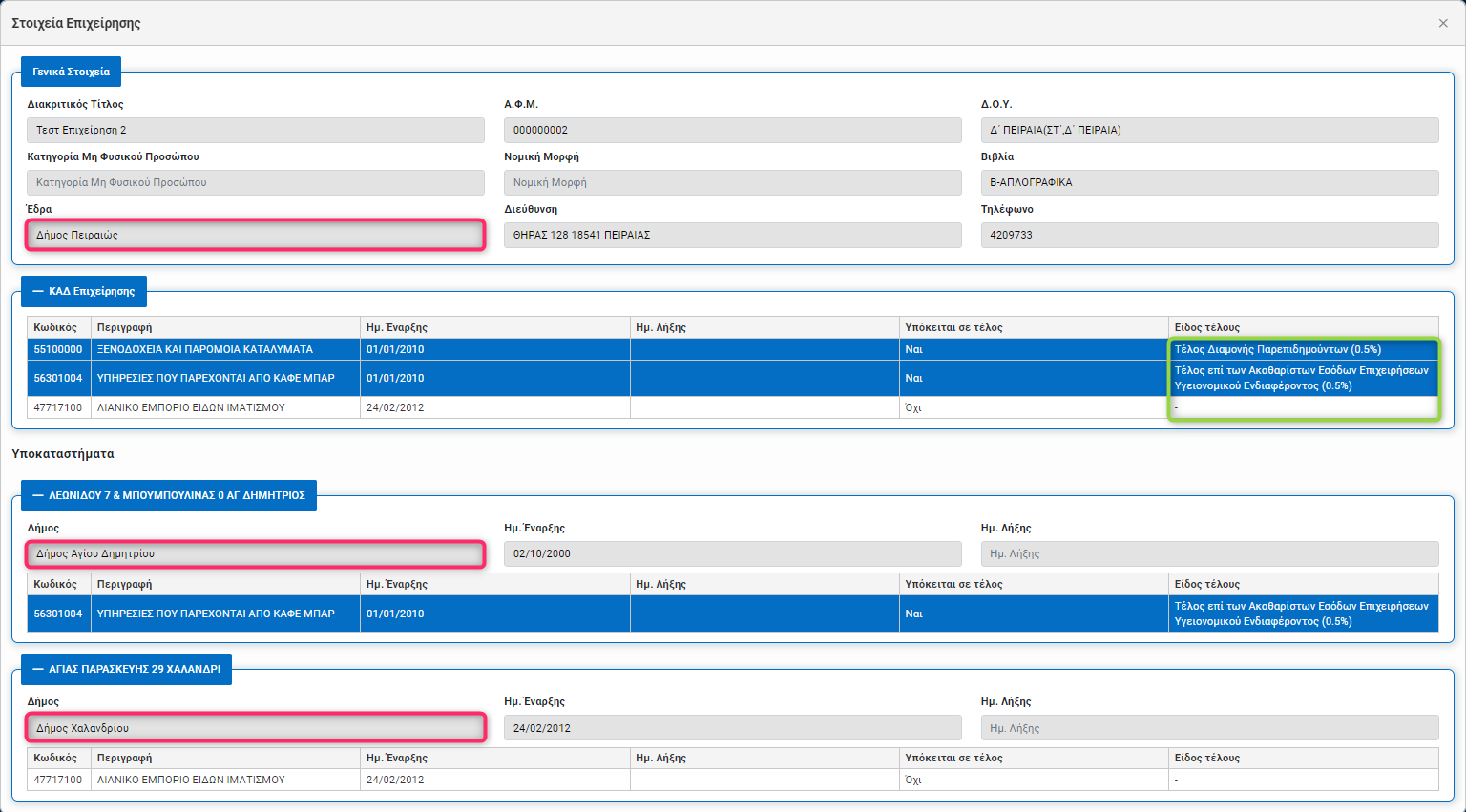Click the Ημ. Λήξης field of Χαλάνδρι branch
Image resolution: width=1466 pixels, height=812 pixels.
click(x=1209, y=728)
